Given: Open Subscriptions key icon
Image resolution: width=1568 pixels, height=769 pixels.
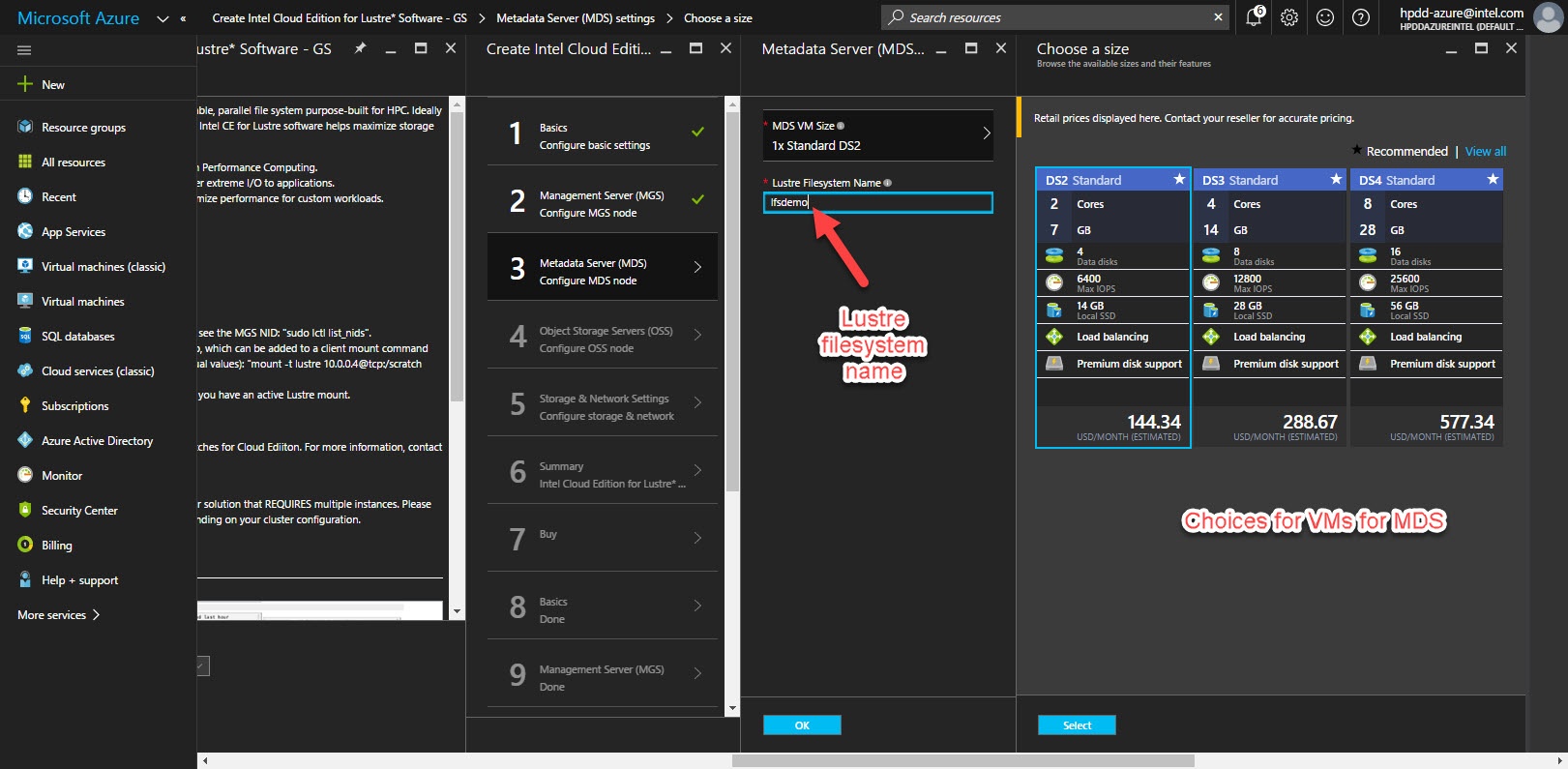Looking at the screenshot, I should tap(25, 405).
